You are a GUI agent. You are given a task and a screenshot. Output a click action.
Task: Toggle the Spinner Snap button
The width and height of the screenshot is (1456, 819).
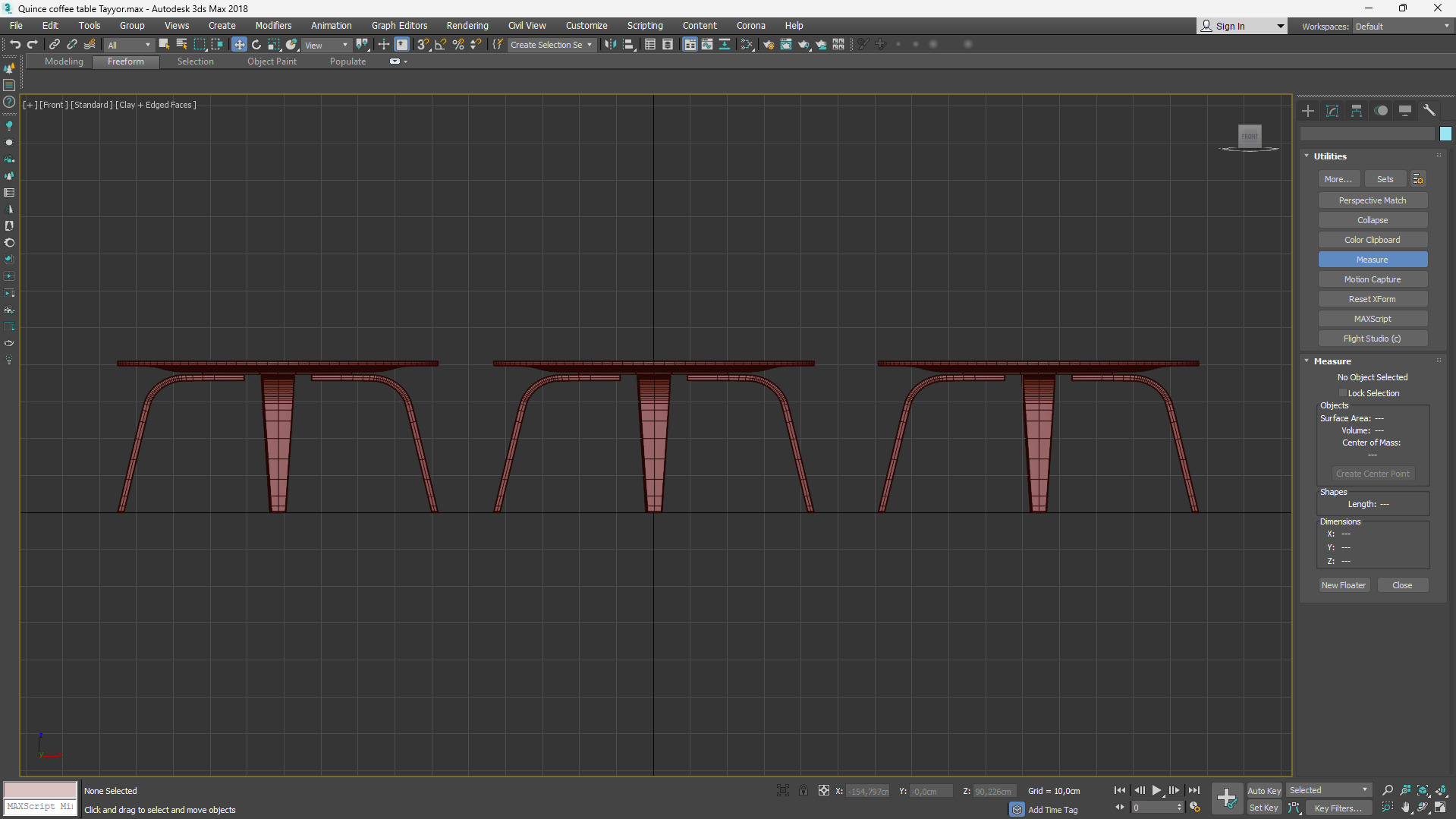pos(476,45)
